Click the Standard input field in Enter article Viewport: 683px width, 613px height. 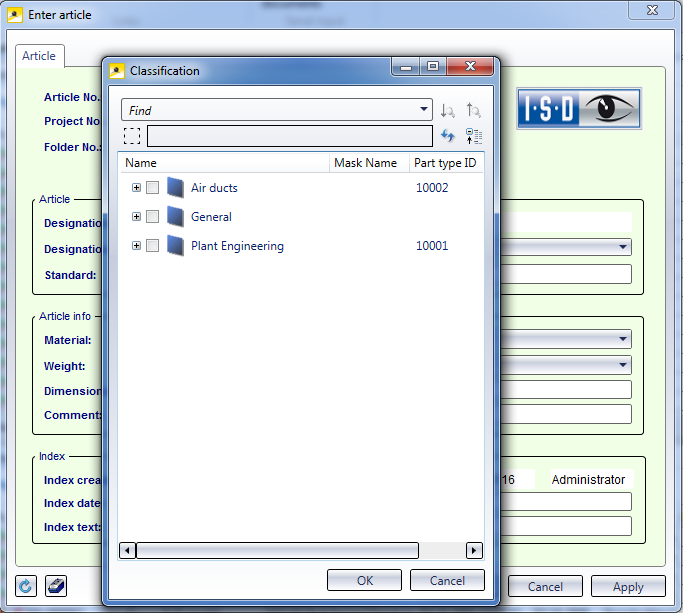(x=566, y=274)
